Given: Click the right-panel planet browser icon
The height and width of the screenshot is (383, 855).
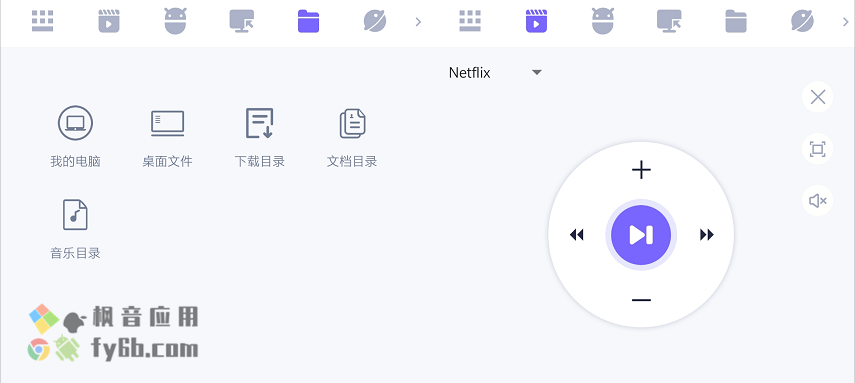Looking at the screenshot, I should [x=802, y=22].
